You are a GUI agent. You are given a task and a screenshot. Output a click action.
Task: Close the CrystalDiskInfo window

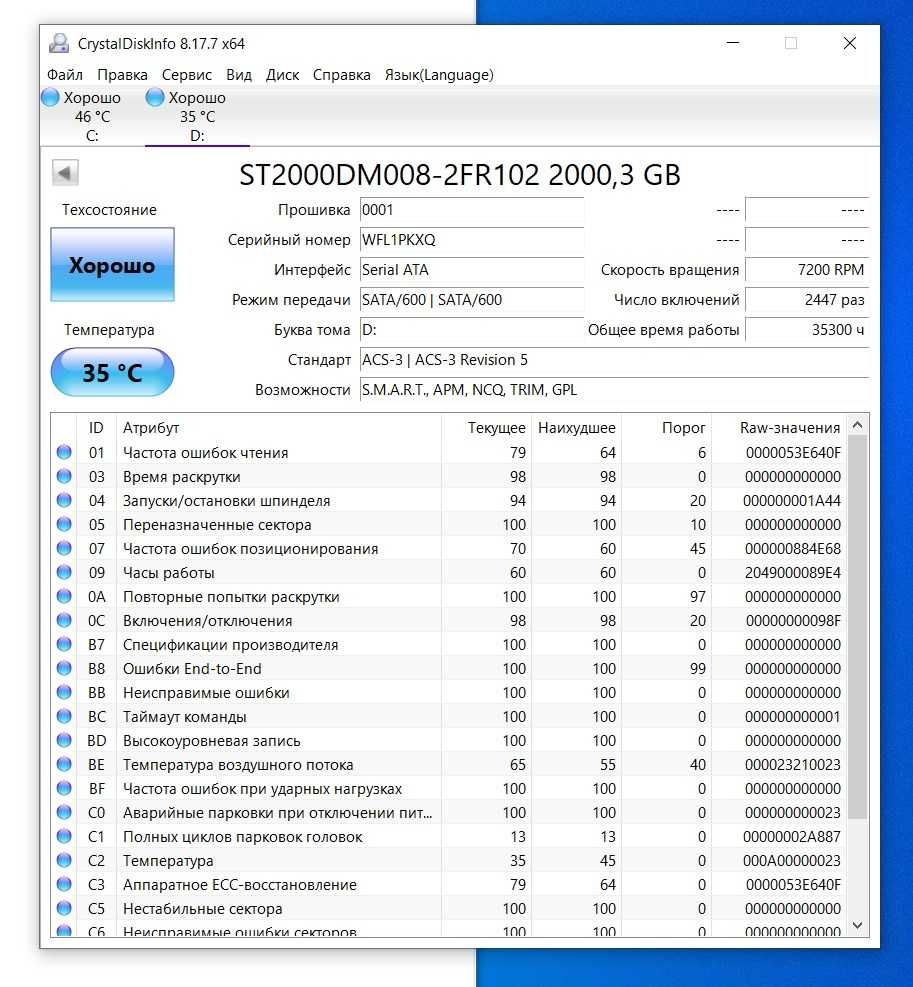coord(849,43)
